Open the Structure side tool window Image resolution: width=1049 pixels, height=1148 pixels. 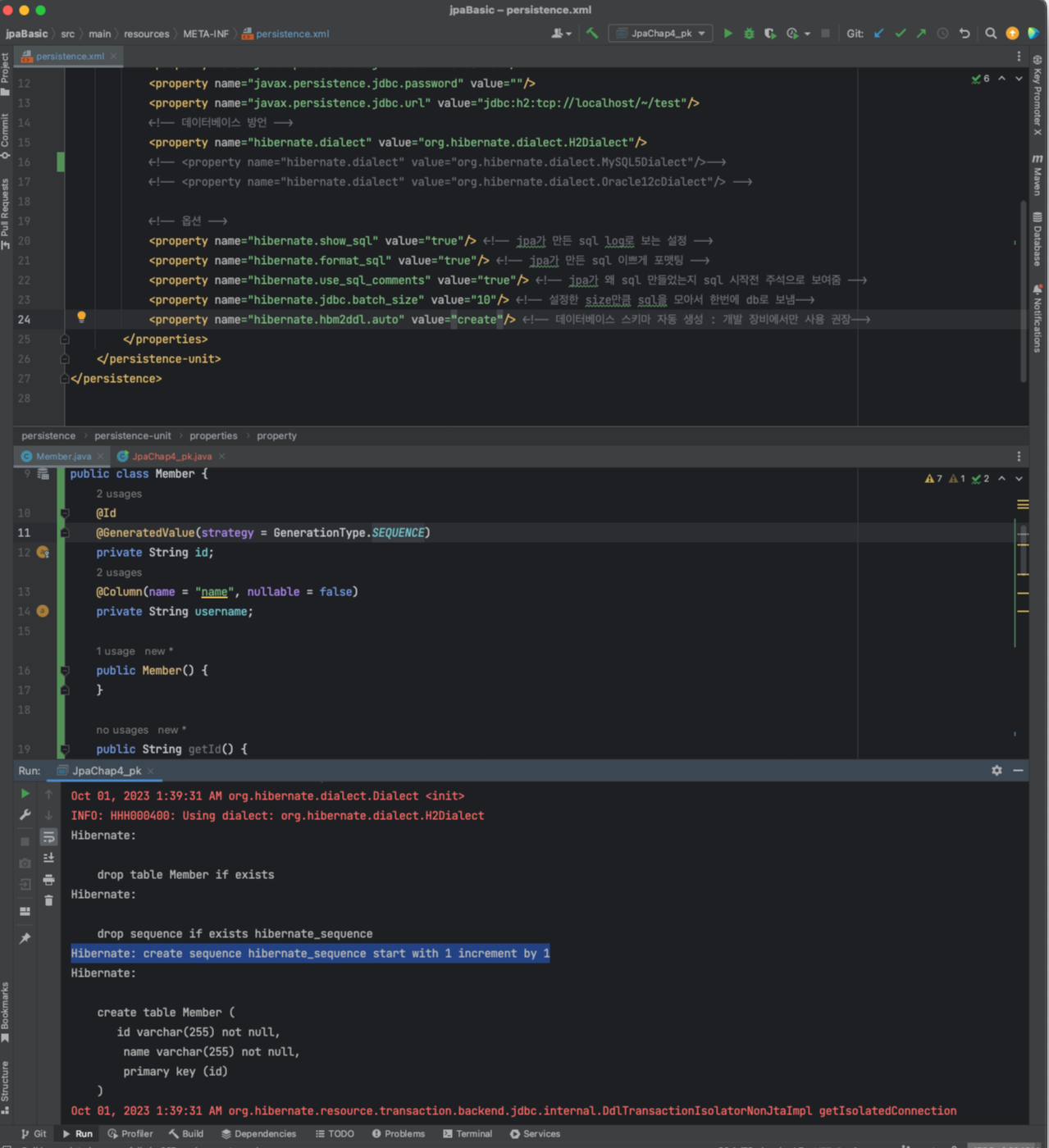(x=6, y=1087)
